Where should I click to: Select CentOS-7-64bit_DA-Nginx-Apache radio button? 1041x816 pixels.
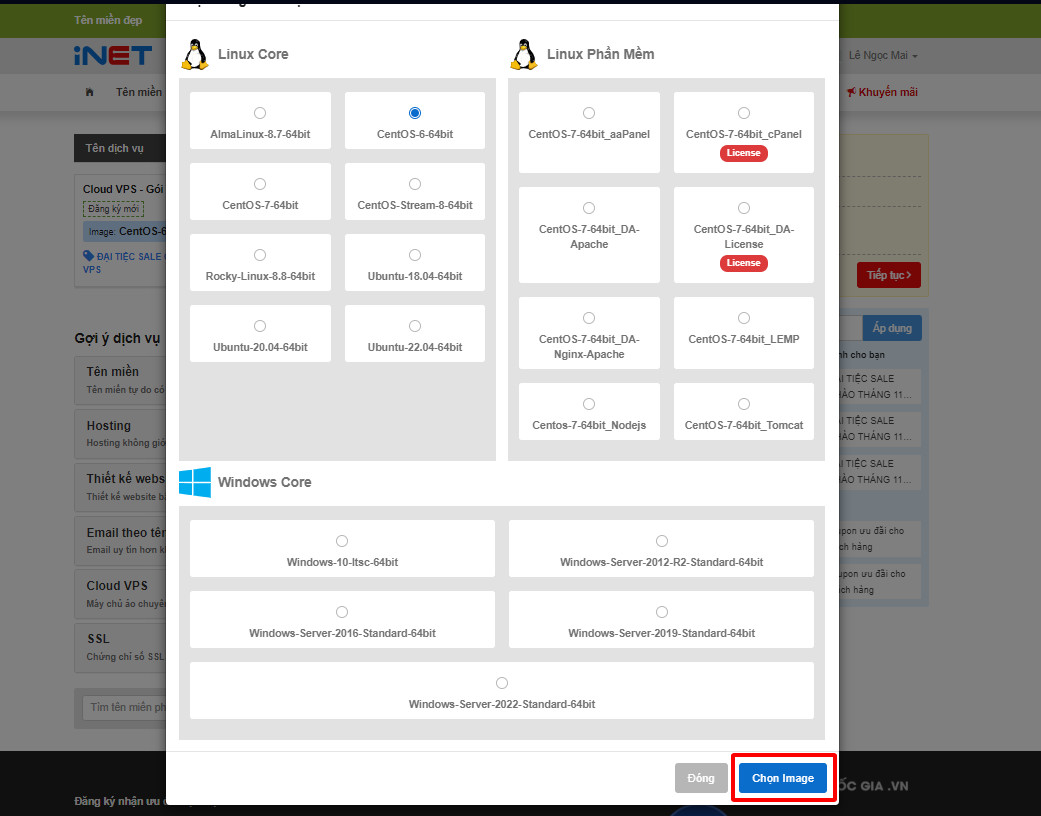point(589,318)
